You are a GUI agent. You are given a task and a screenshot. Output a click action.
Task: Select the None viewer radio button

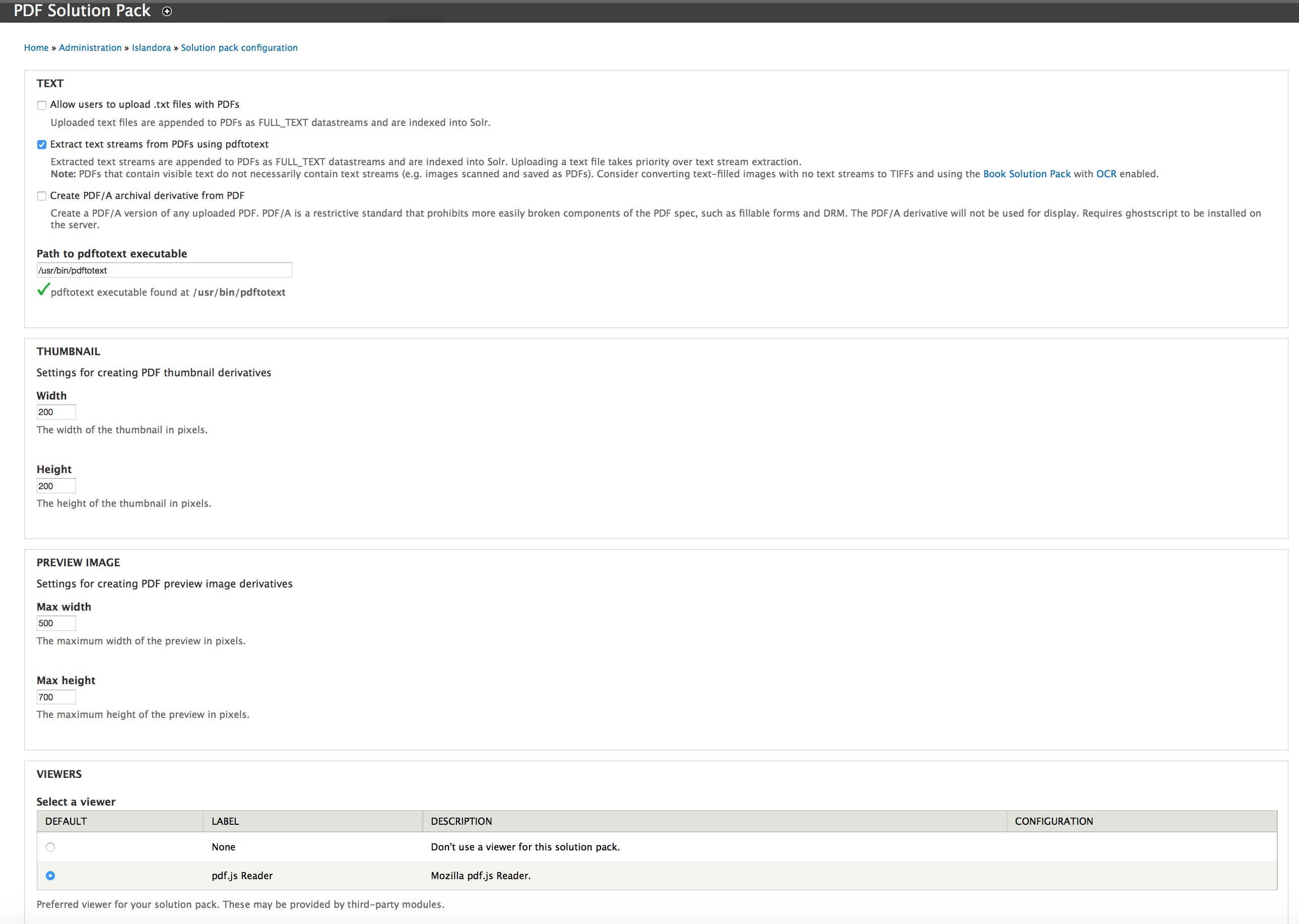(x=51, y=846)
